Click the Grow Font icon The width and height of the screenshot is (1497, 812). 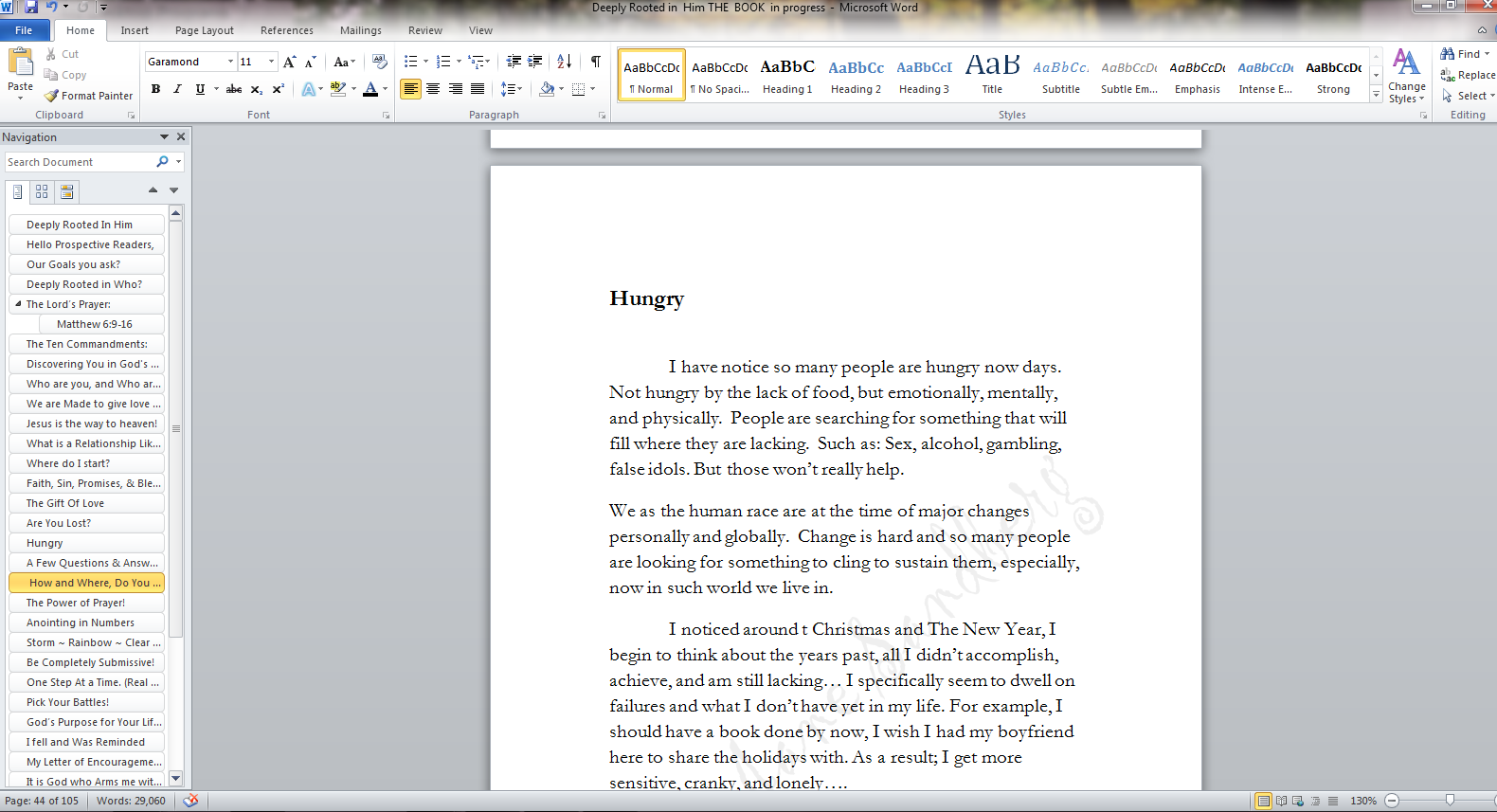point(290,62)
